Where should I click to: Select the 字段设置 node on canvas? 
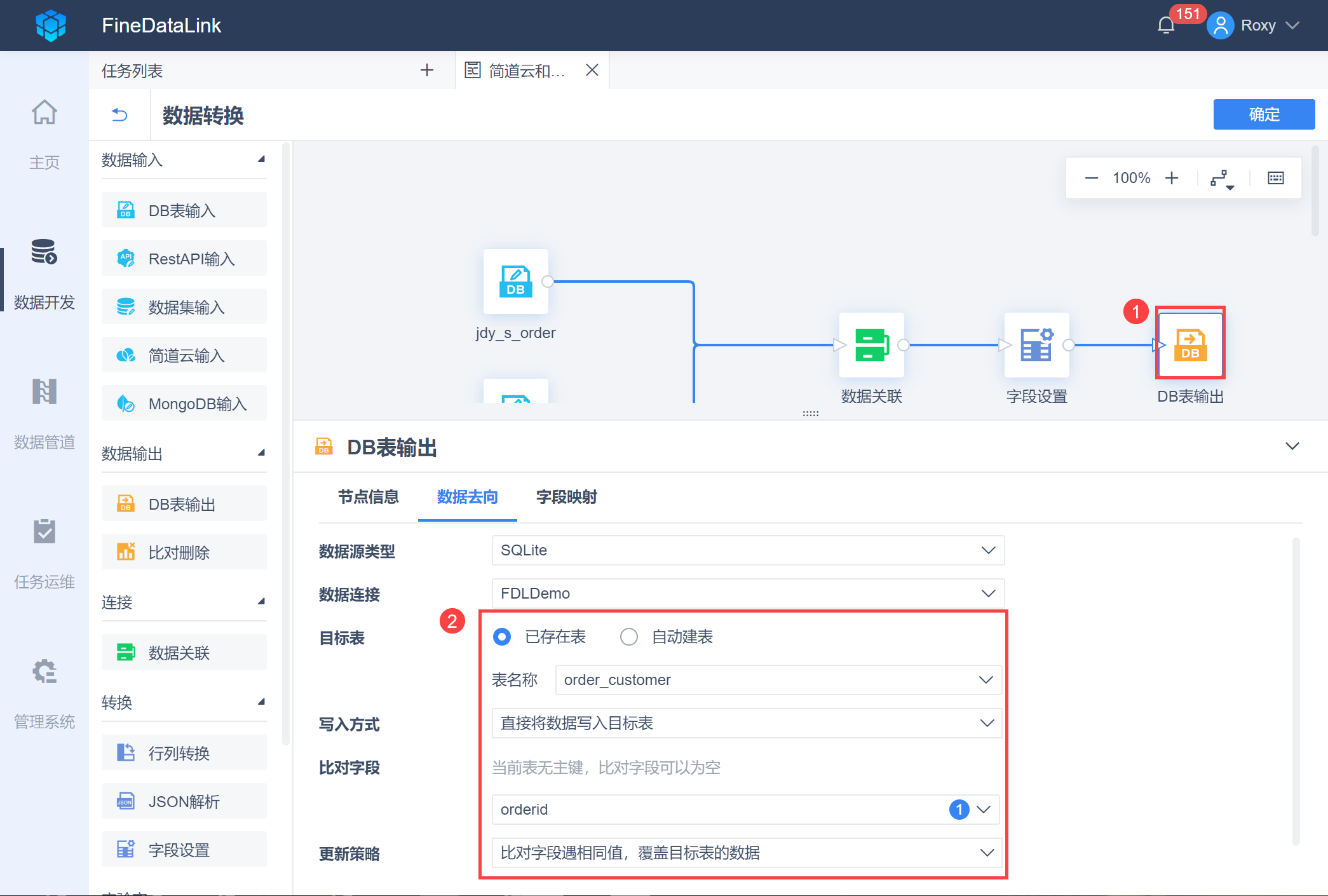(x=1036, y=345)
